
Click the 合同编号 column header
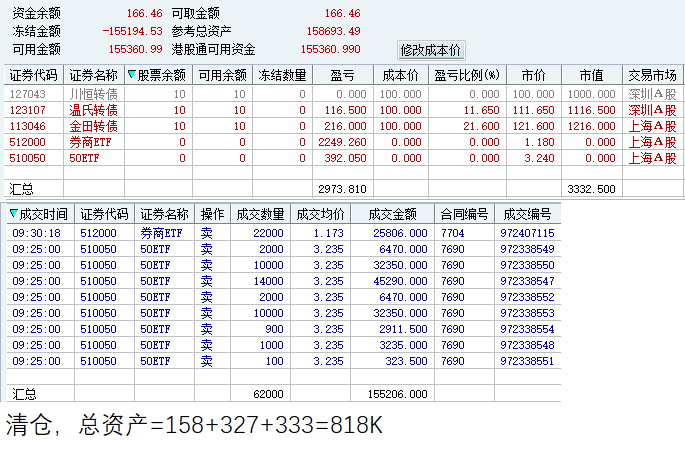point(464,214)
